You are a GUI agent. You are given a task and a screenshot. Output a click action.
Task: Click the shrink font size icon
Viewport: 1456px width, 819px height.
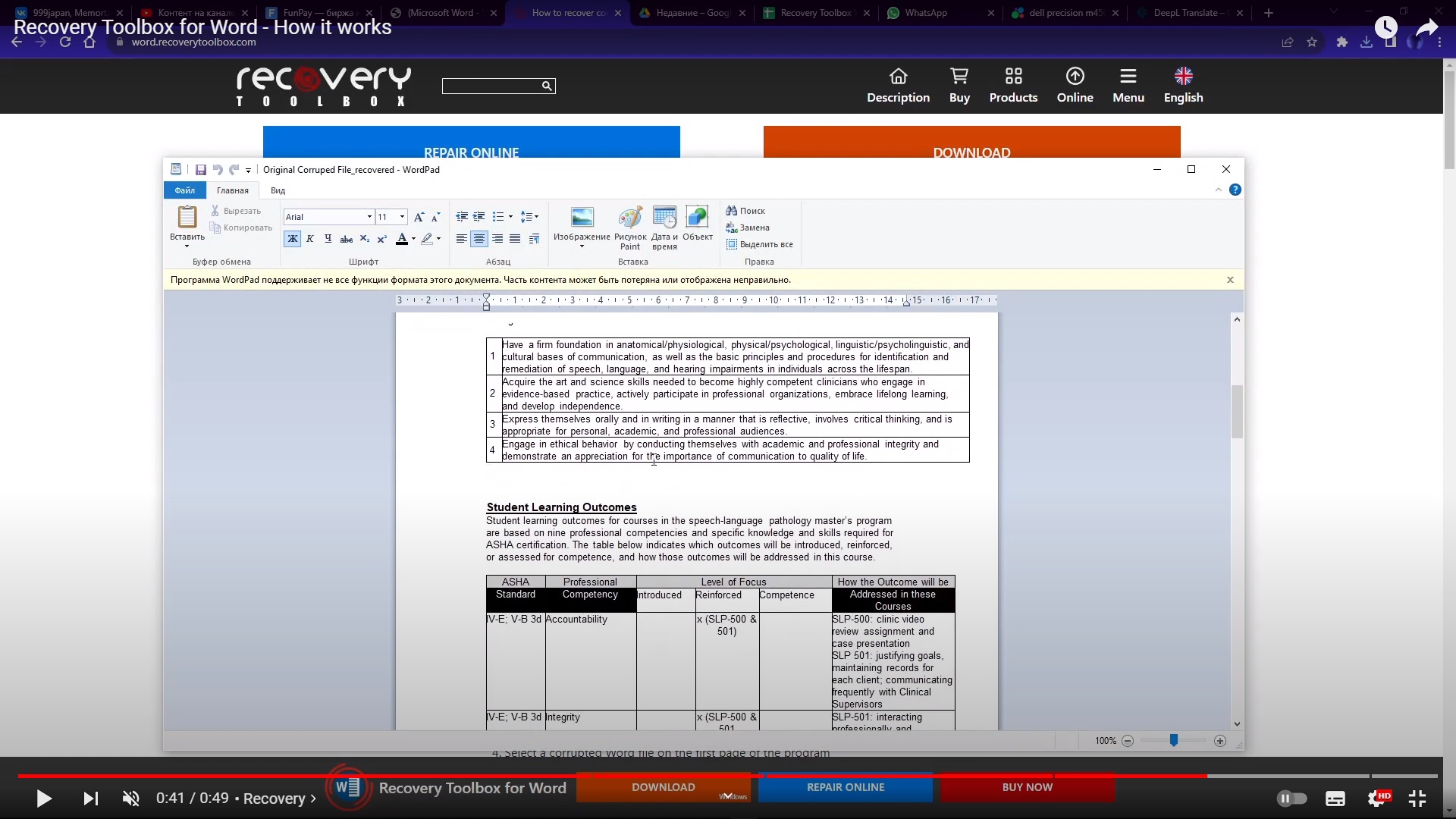pyautogui.click(x=435, y=217)
